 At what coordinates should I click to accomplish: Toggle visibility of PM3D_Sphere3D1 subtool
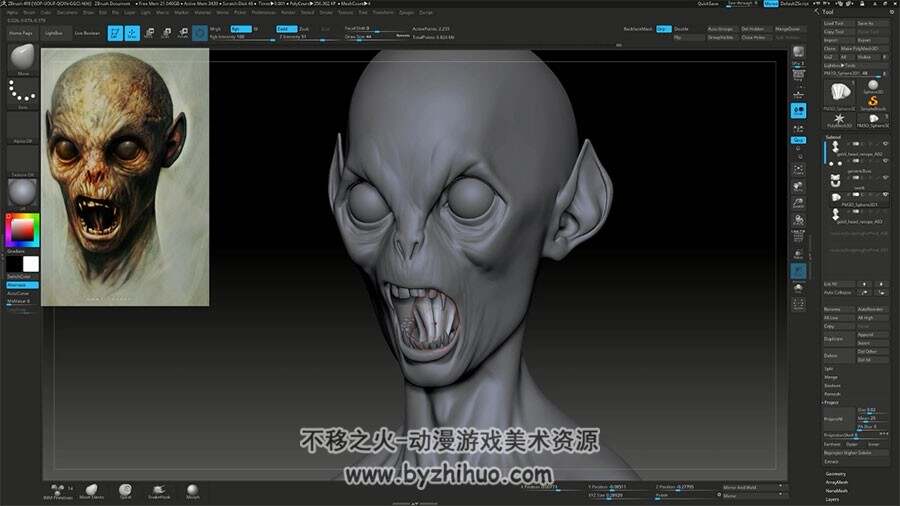coord(885,194)
